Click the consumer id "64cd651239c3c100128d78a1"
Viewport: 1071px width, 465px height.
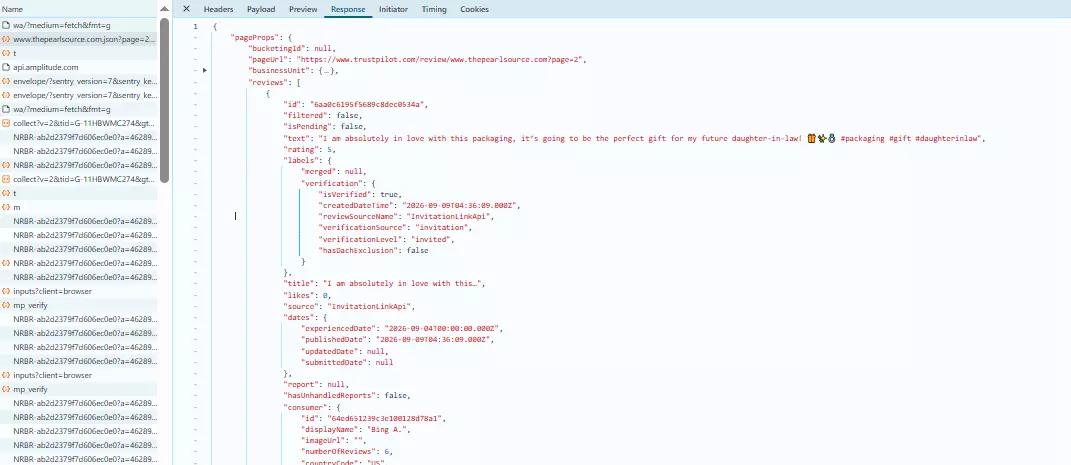(387, 418)
